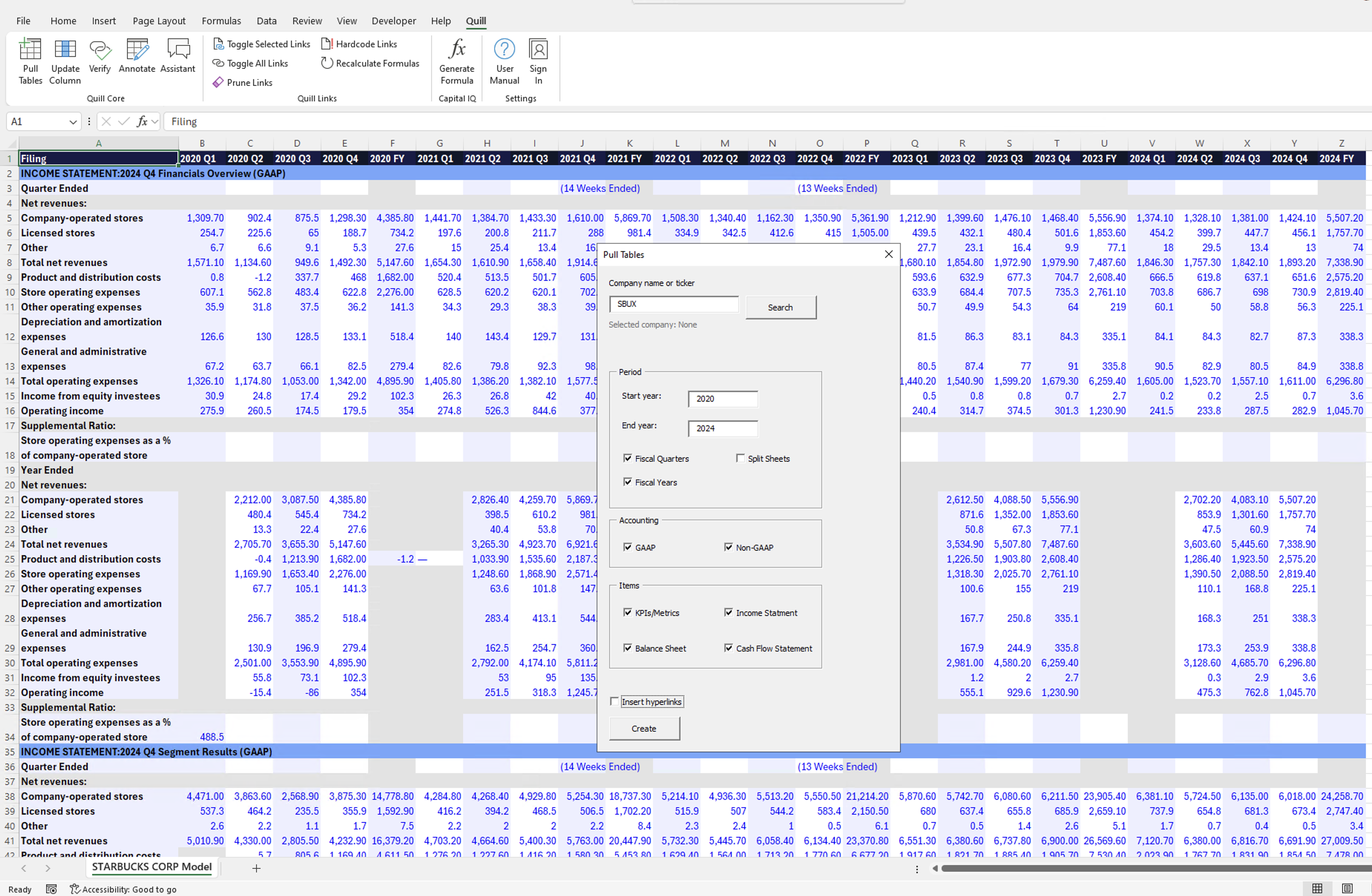Add a new sheet with plus icon
Screen dimensions: 1372x896
point(256,868)
